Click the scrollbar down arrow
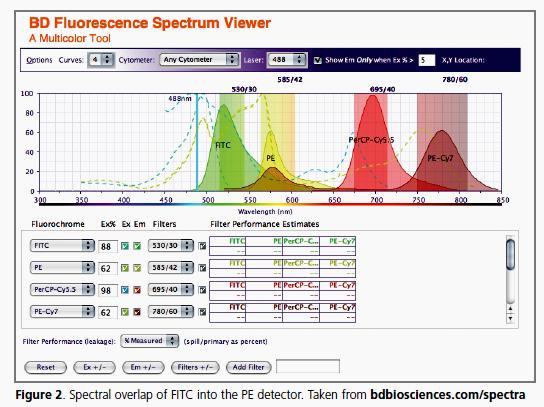The width and height of the screenshot is (544, 407). click(x=510, y=318)
